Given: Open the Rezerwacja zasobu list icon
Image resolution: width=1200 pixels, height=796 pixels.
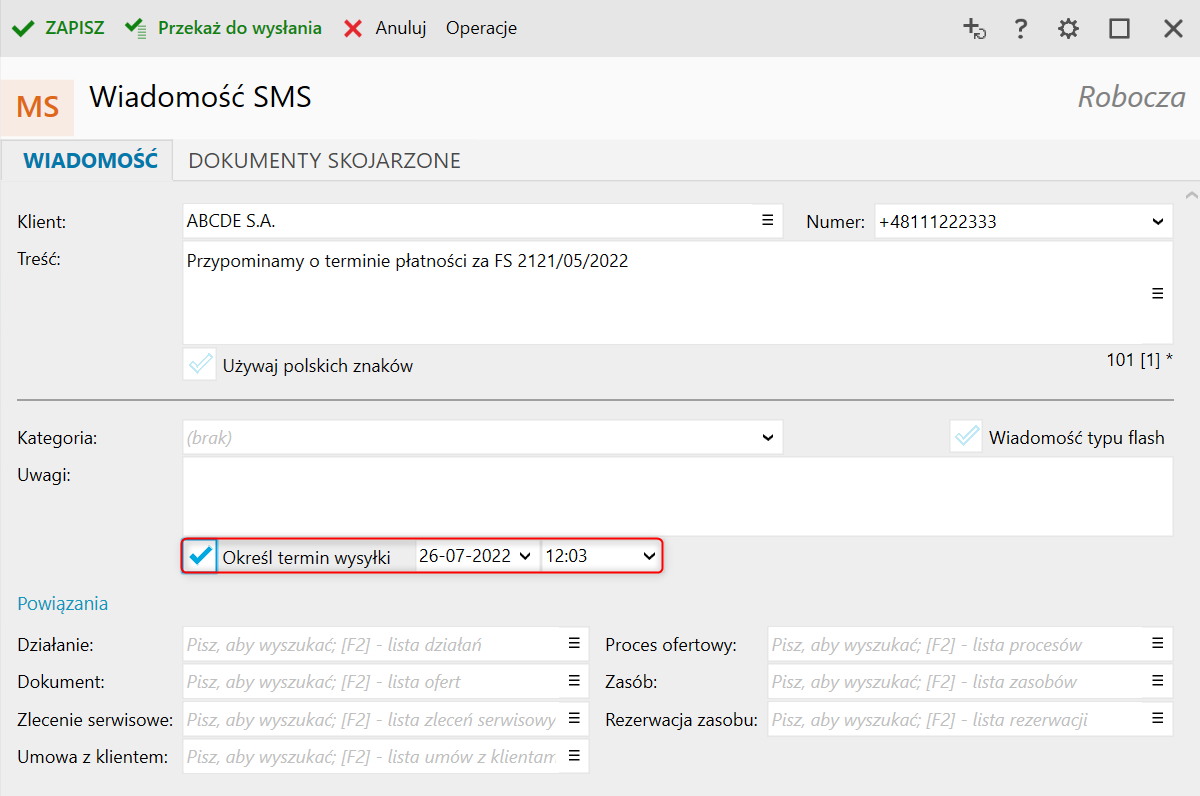Looking at the screenshot, I should coord(1157,717).
